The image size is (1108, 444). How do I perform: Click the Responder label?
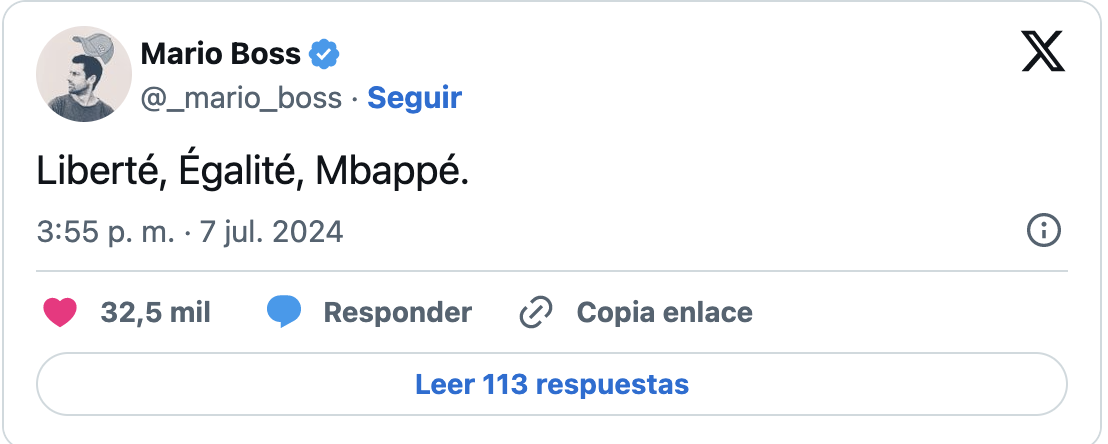tap(397, 313)
